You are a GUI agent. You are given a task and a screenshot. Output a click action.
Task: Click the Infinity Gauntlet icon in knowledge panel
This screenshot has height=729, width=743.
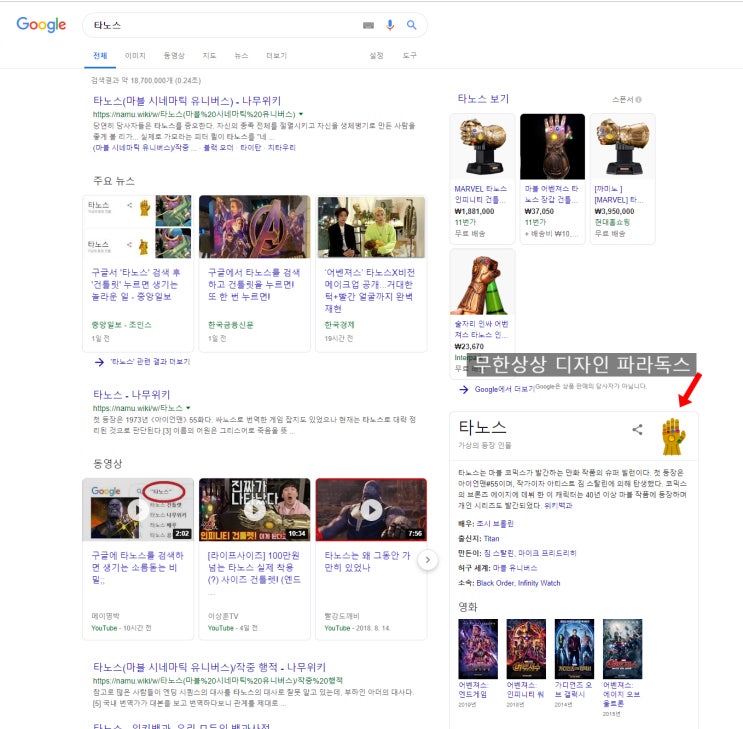point(673,436)
